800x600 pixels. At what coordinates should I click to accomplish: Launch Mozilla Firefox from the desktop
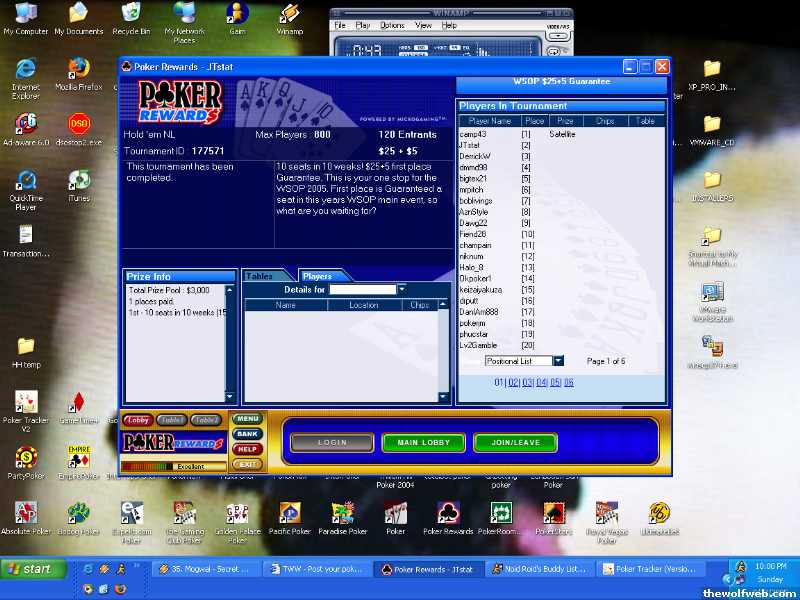click(x=79, y=69)
